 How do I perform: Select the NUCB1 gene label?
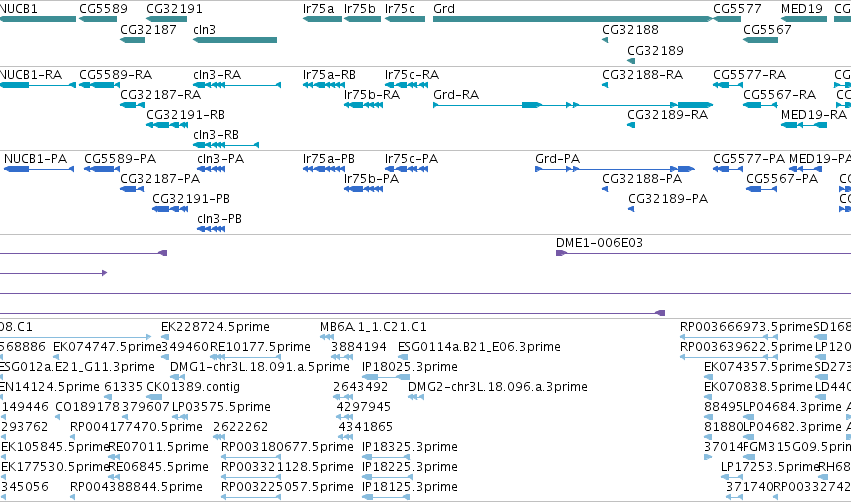pos(18,9)
